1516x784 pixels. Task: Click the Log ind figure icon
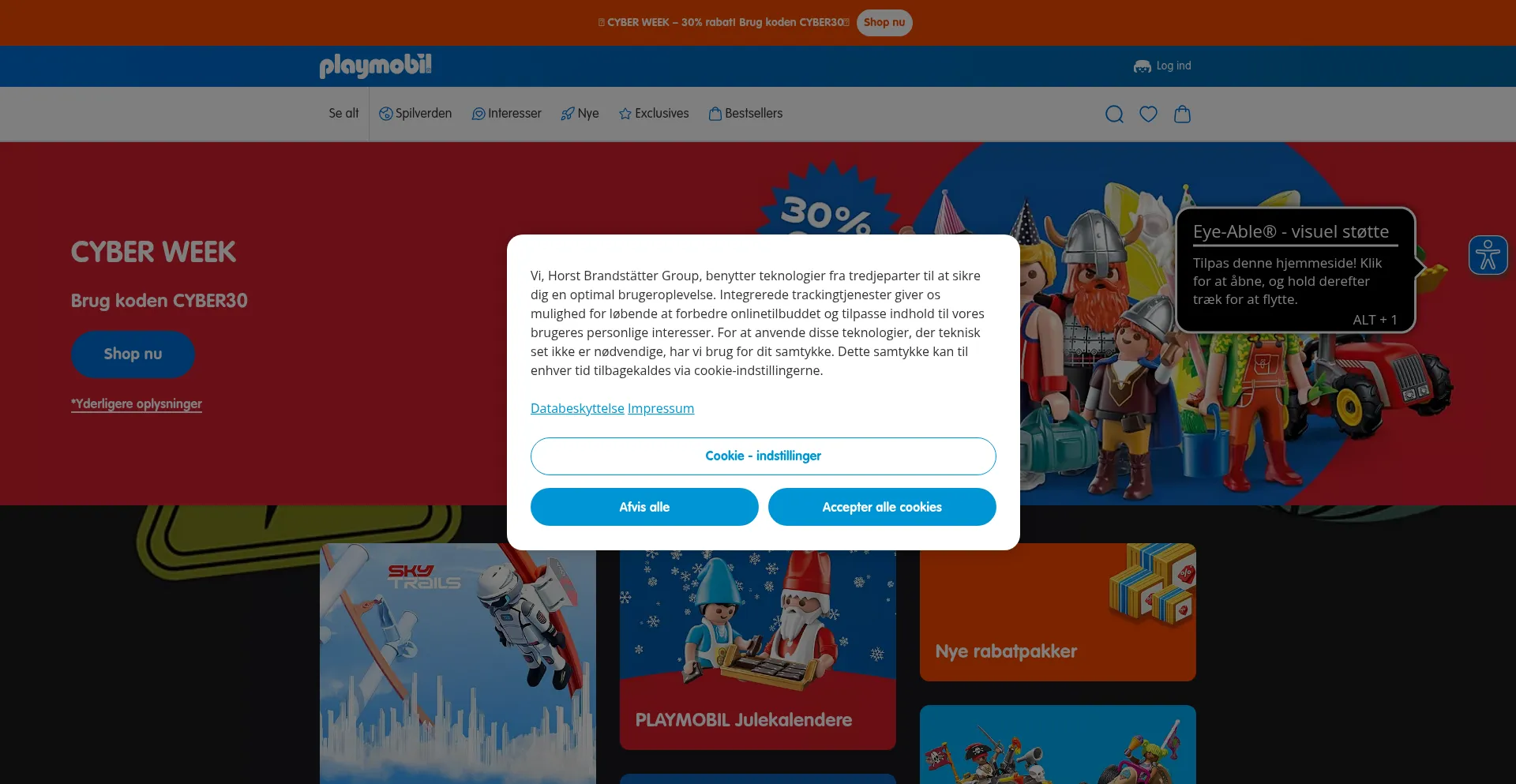coord(1142,66)
